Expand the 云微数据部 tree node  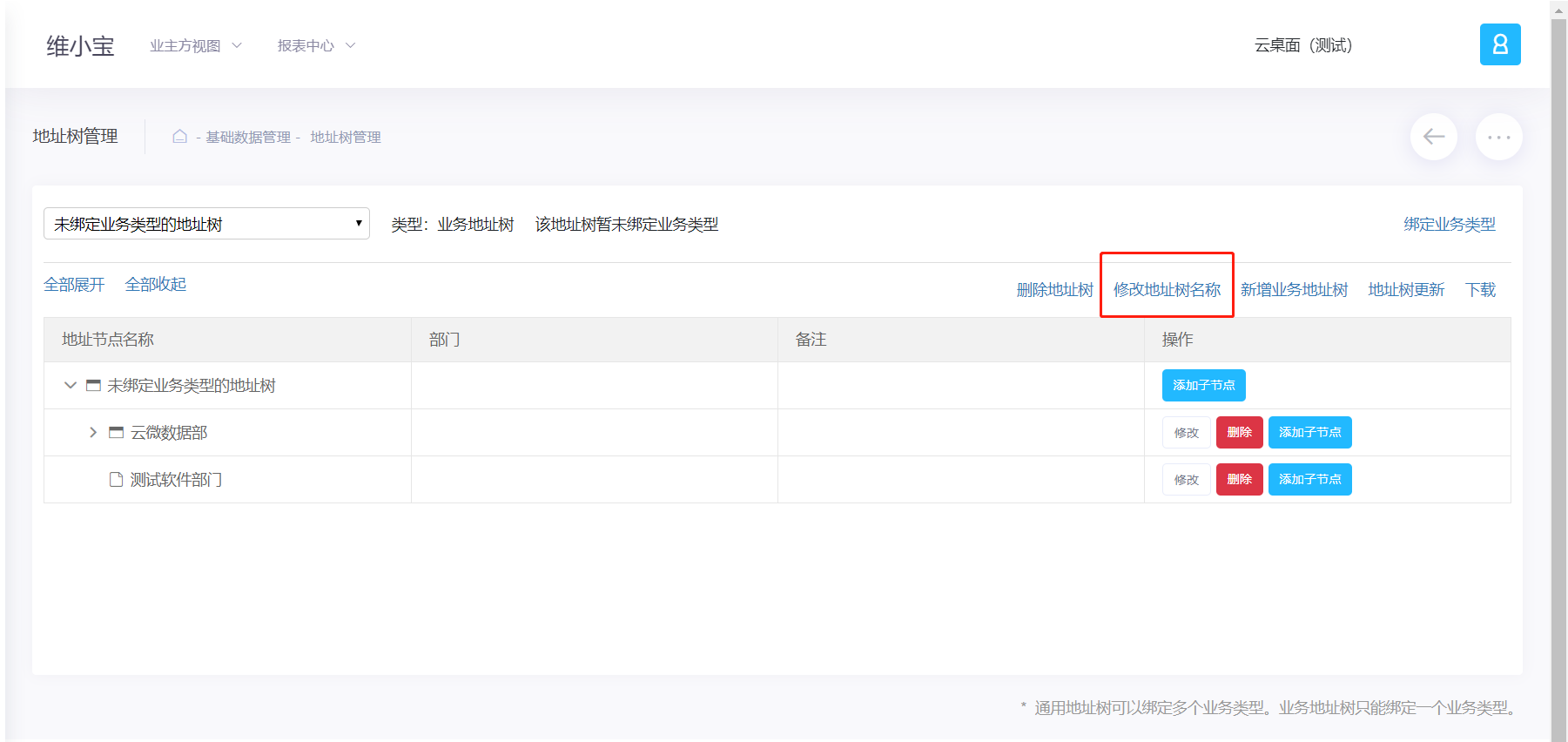coord(93,432)
